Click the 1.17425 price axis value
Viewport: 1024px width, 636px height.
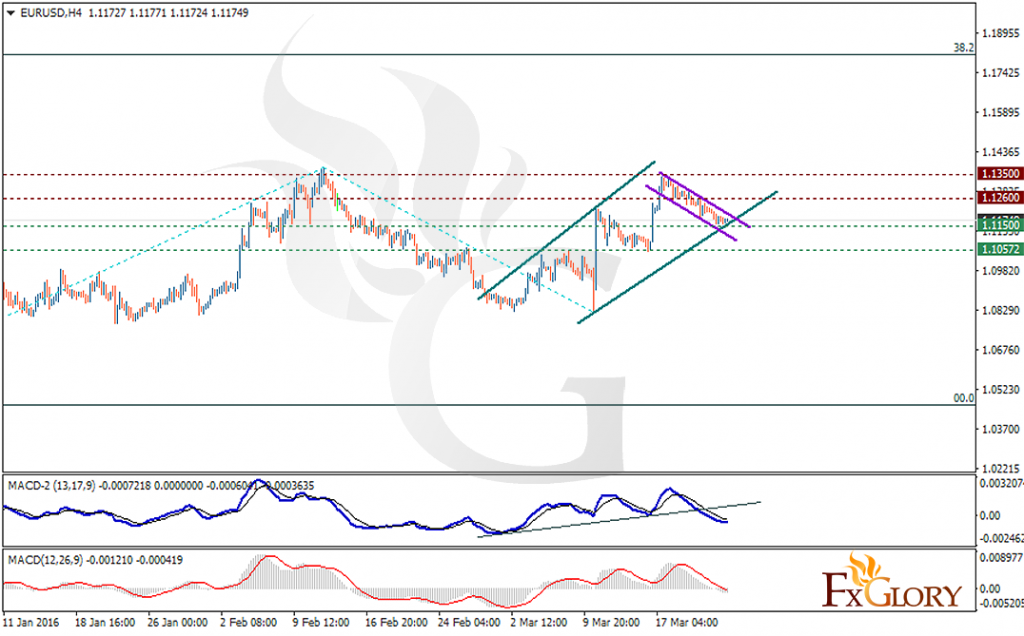[1001, 72]
